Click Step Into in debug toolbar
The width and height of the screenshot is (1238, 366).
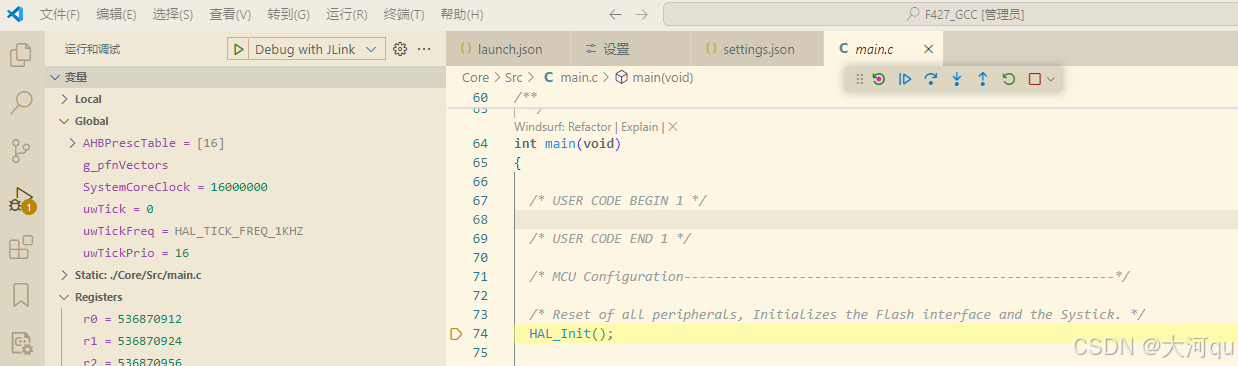coord(957,79)
